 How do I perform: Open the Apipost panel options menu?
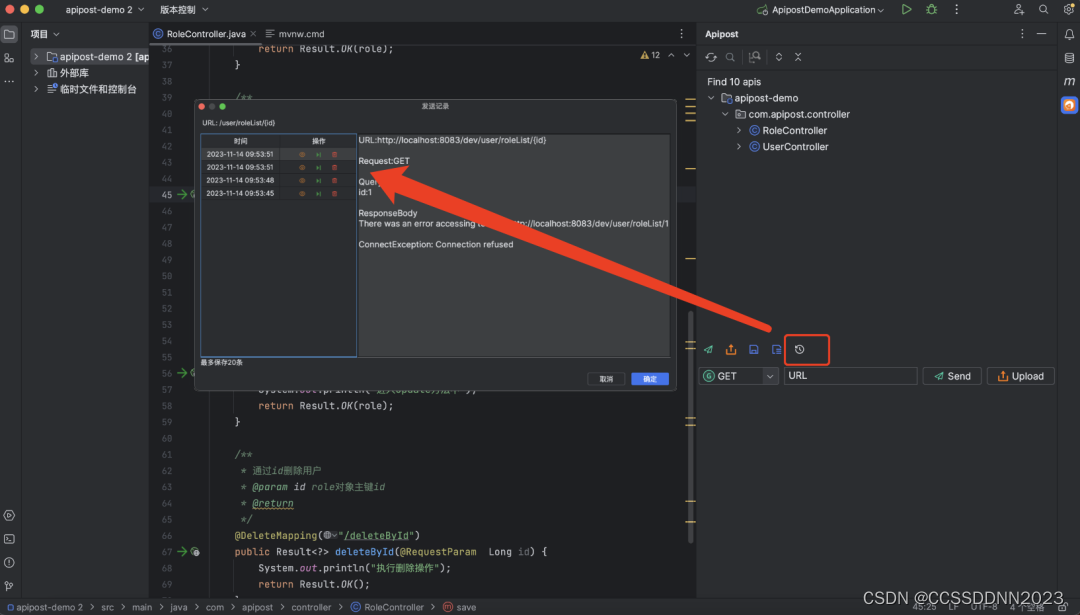[1022, 34]
